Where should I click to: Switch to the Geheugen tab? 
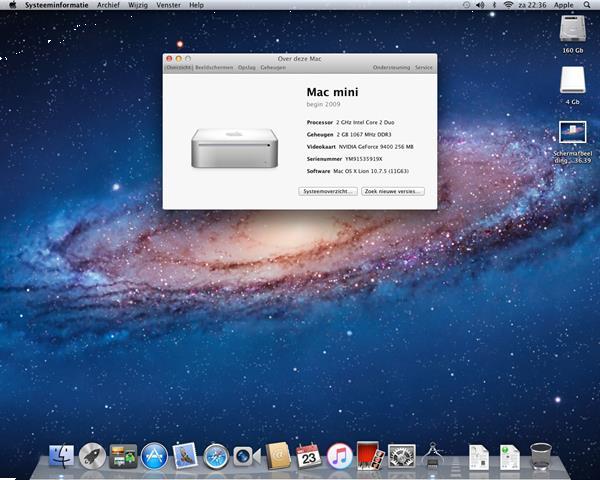pos(273,67)
